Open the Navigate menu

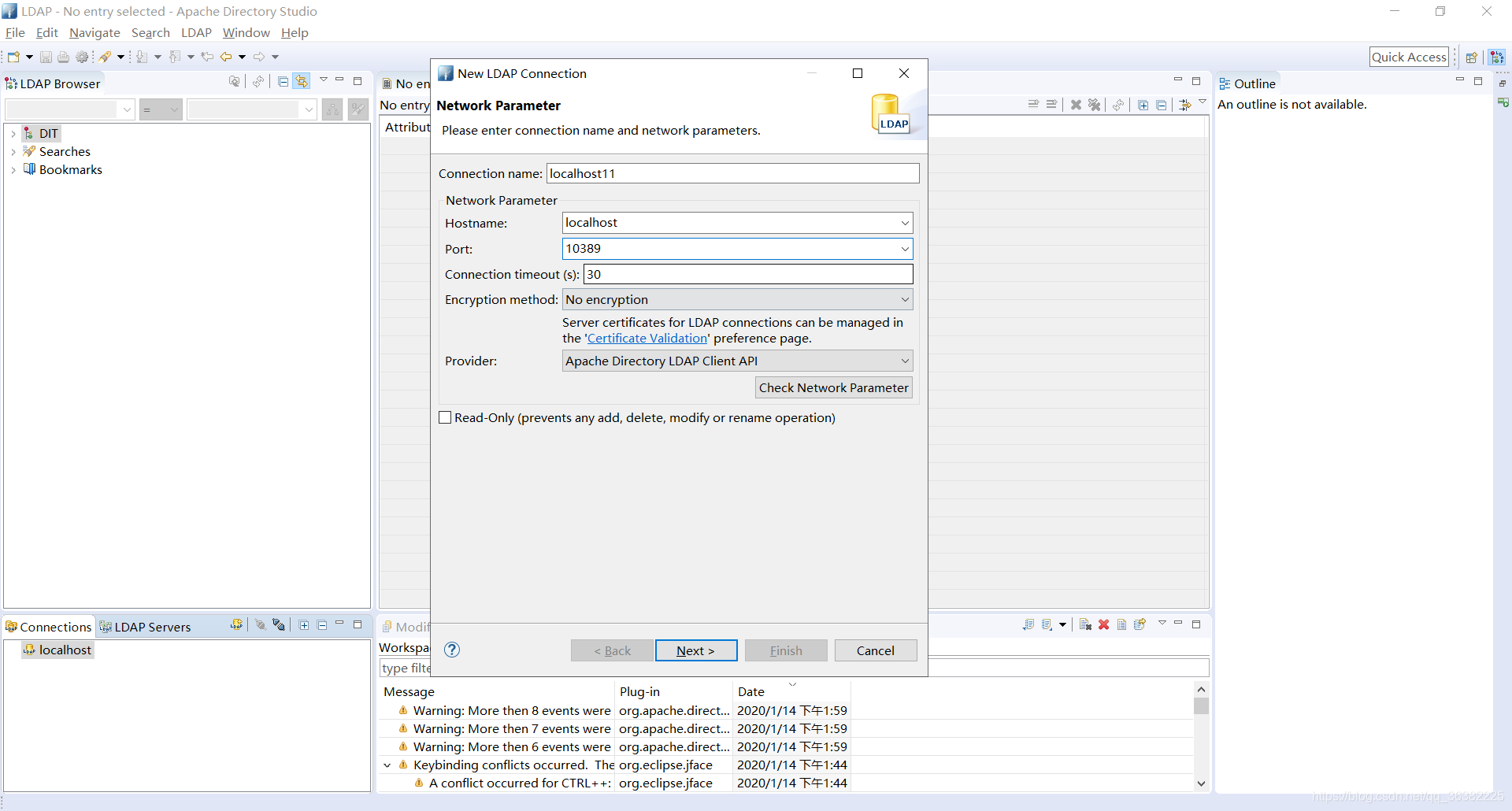coord(94,32)
